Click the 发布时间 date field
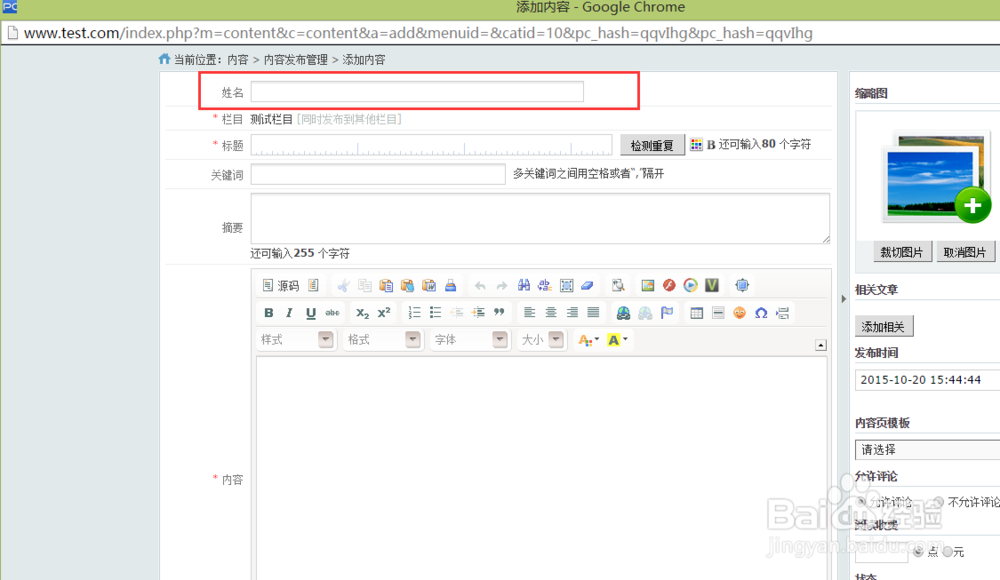Screen dimensions: 1000x580 pos(927,380)
